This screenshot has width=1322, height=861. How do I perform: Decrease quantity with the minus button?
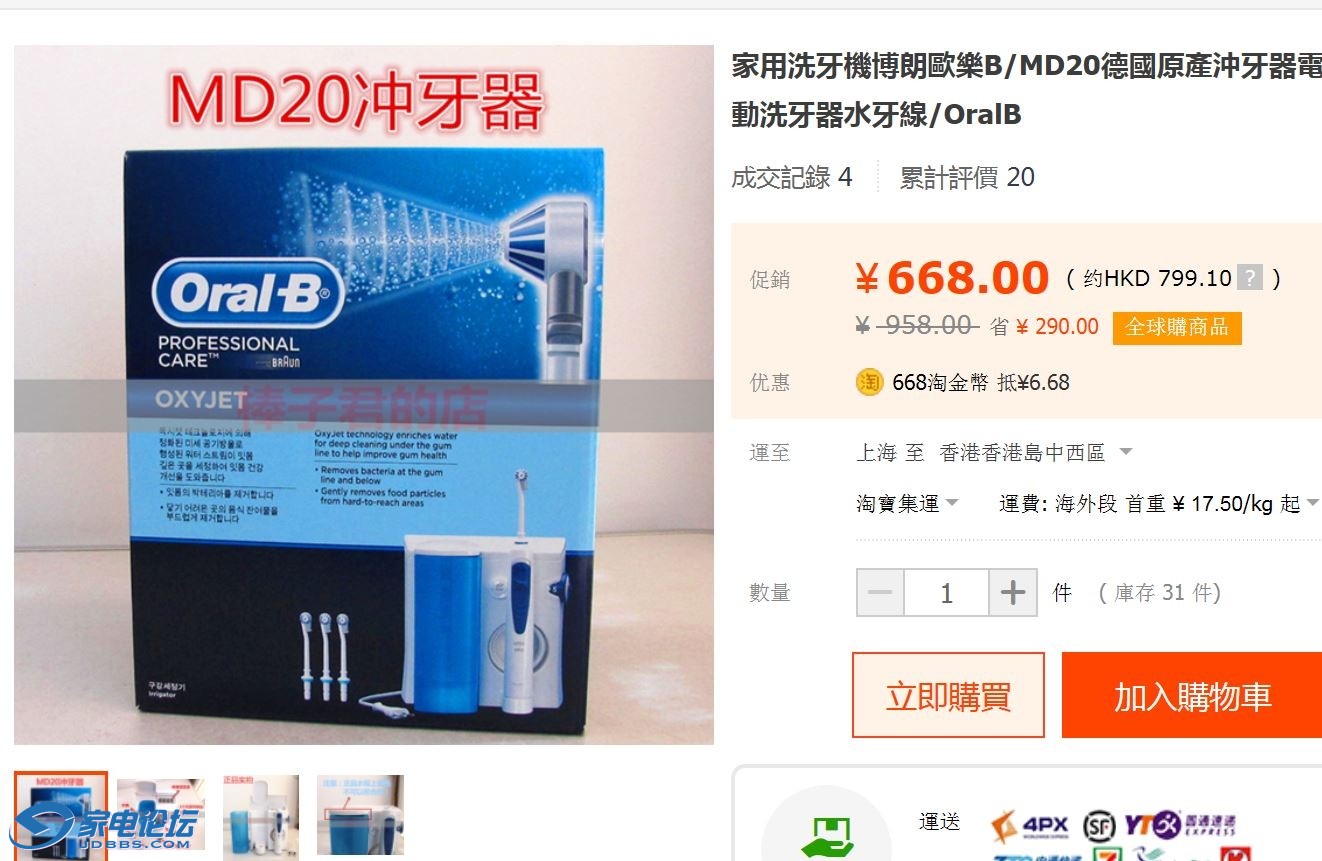tap(881, 593)
